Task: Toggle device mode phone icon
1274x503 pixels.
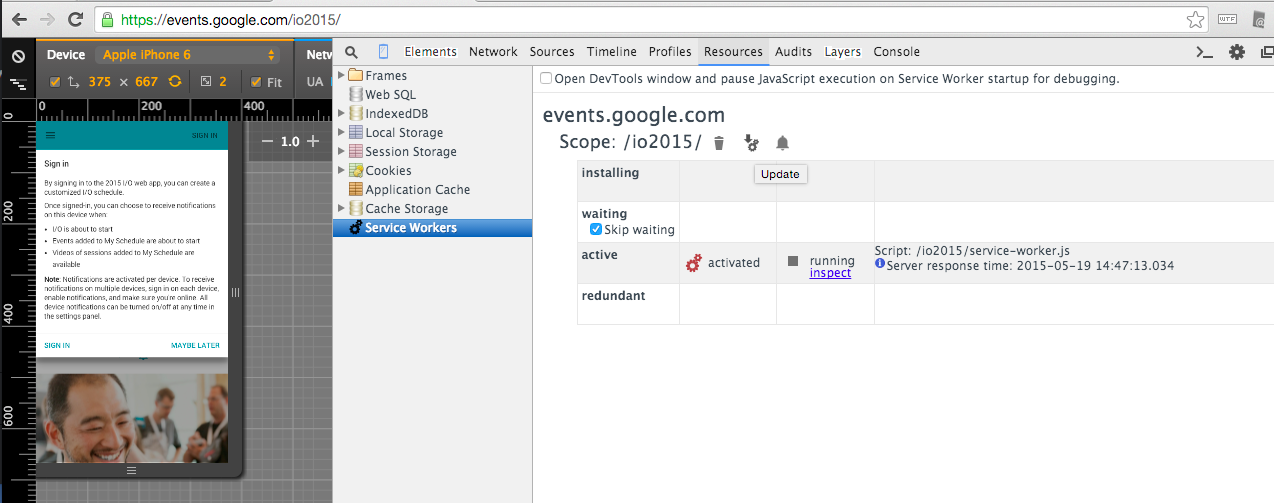Action: 383,52
